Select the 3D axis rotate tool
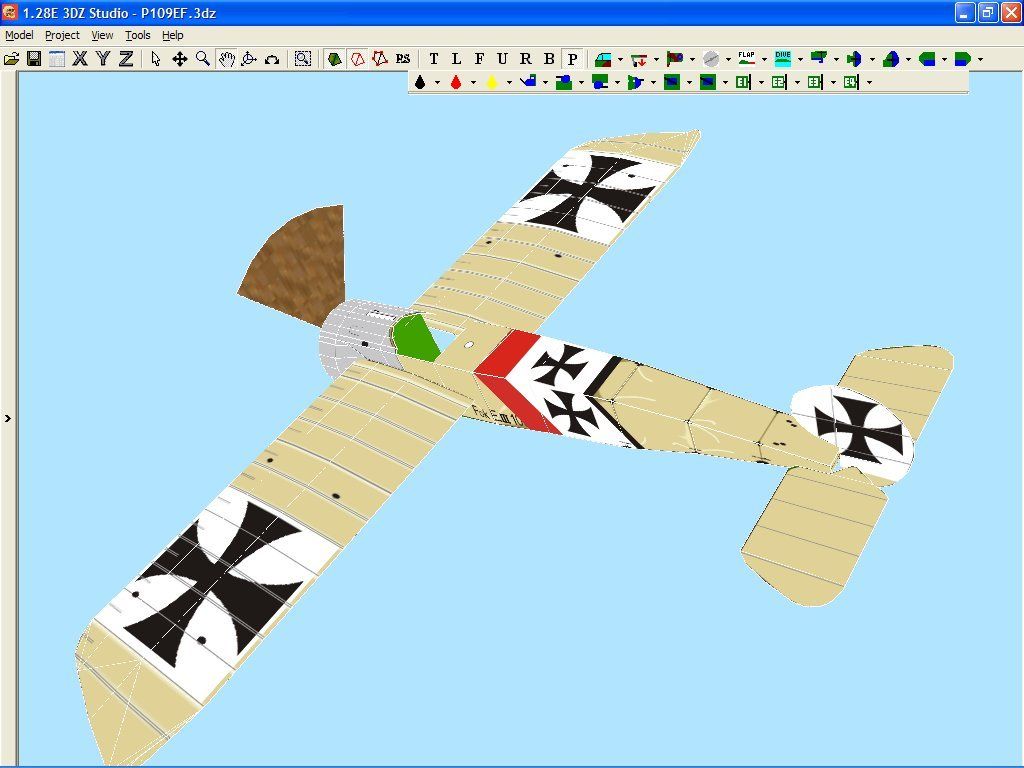This screenshot has width=1024, height=768. pos(249,59)
